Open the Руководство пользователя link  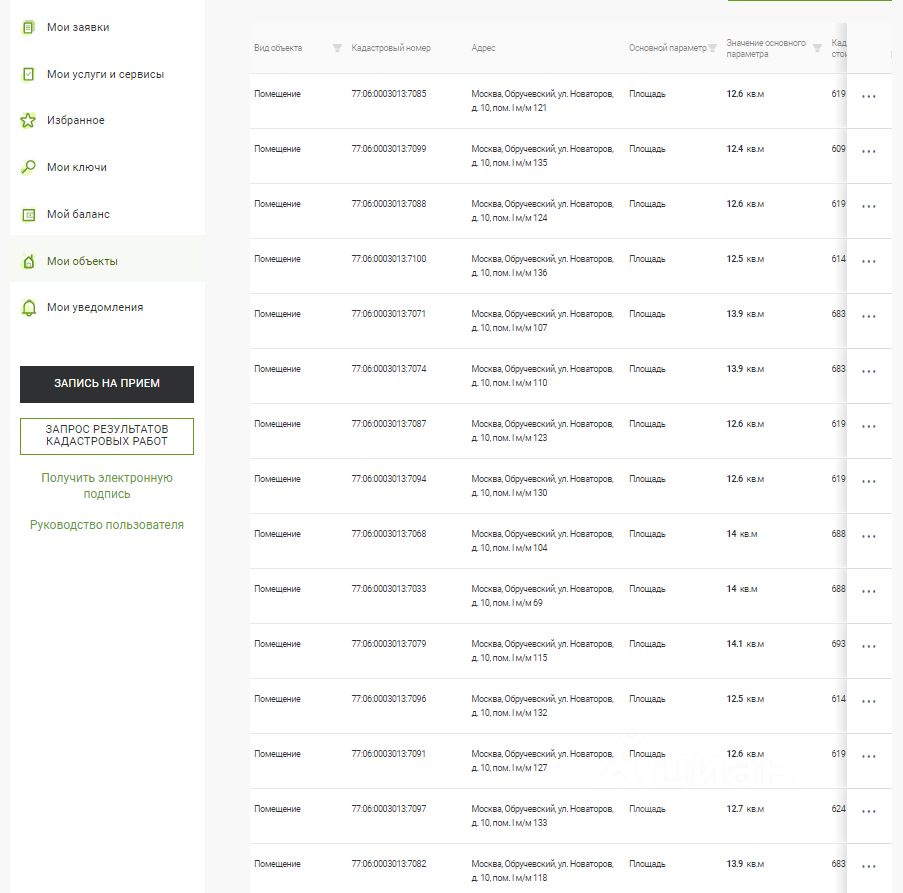click(107, 525)
